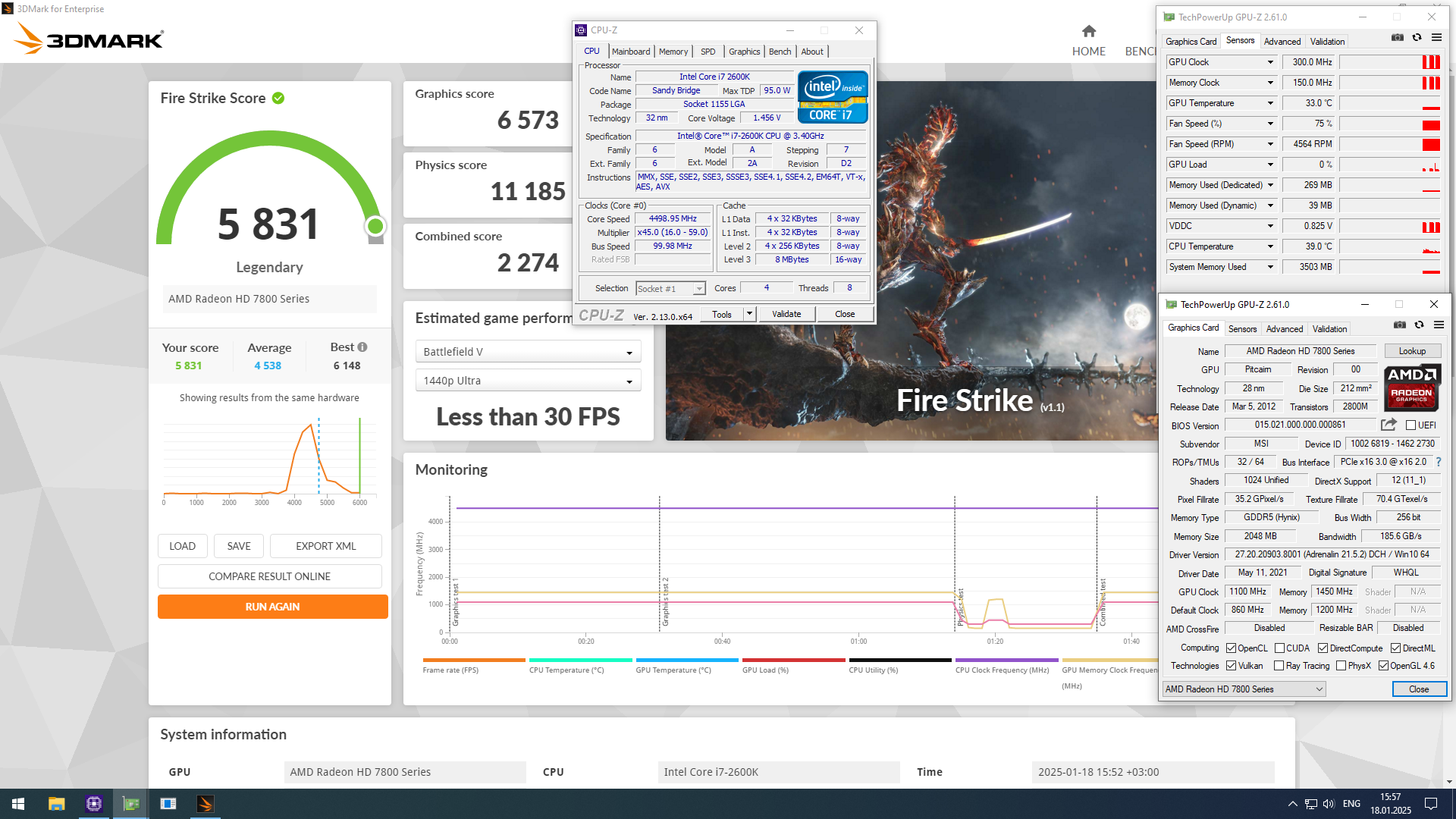Open the 1440p Ultra resolution dropdown

(x=528, y=381)
